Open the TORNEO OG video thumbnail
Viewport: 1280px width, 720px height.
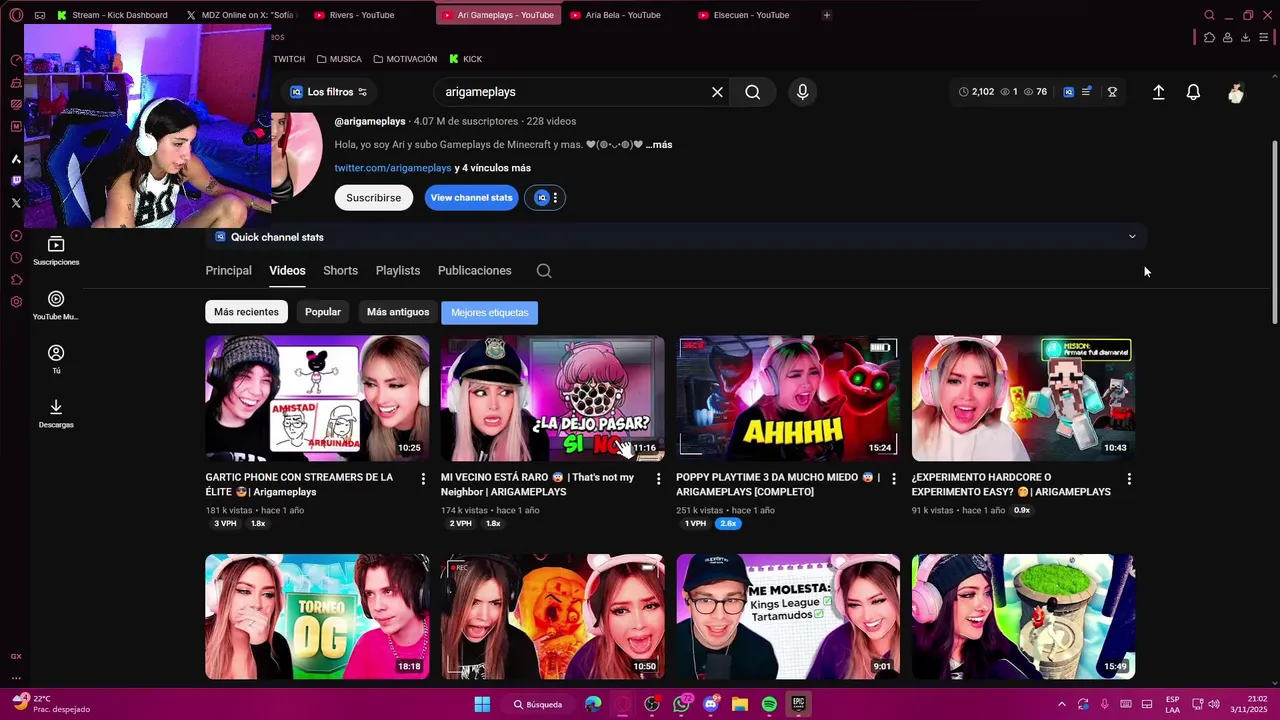point(317,617)
